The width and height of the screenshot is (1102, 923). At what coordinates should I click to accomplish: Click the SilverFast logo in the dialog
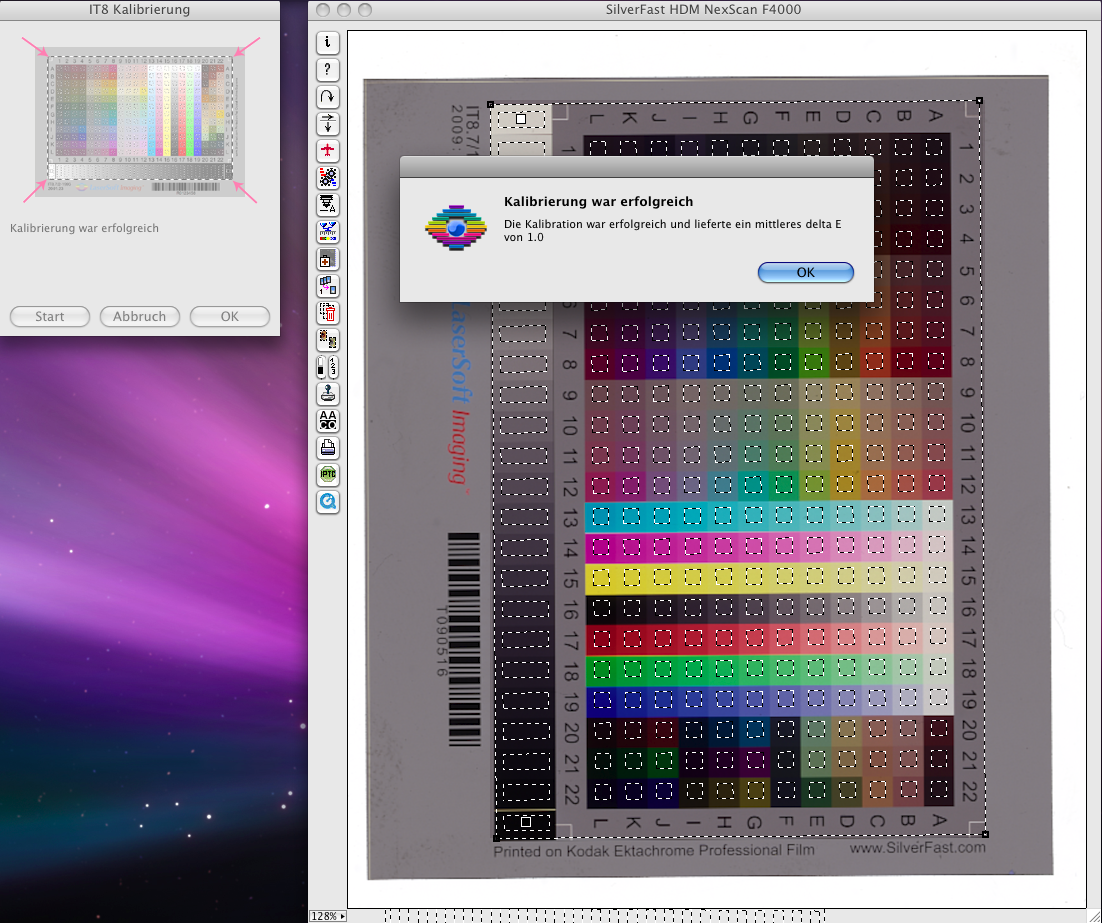click(x=456, y=227)
